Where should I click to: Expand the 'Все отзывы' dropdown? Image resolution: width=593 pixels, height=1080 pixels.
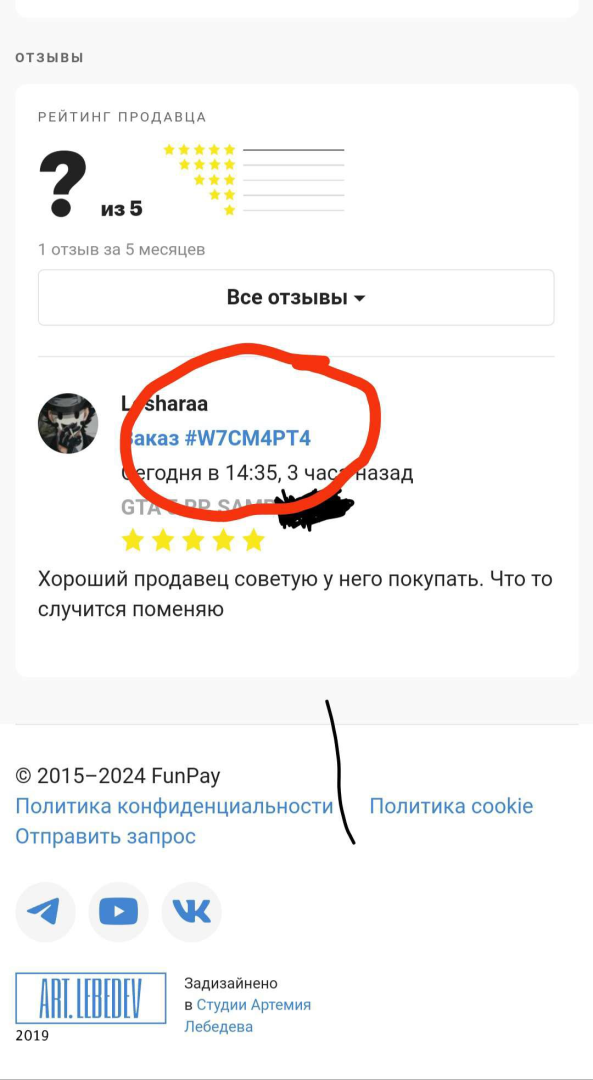click(x=296, y=298)
